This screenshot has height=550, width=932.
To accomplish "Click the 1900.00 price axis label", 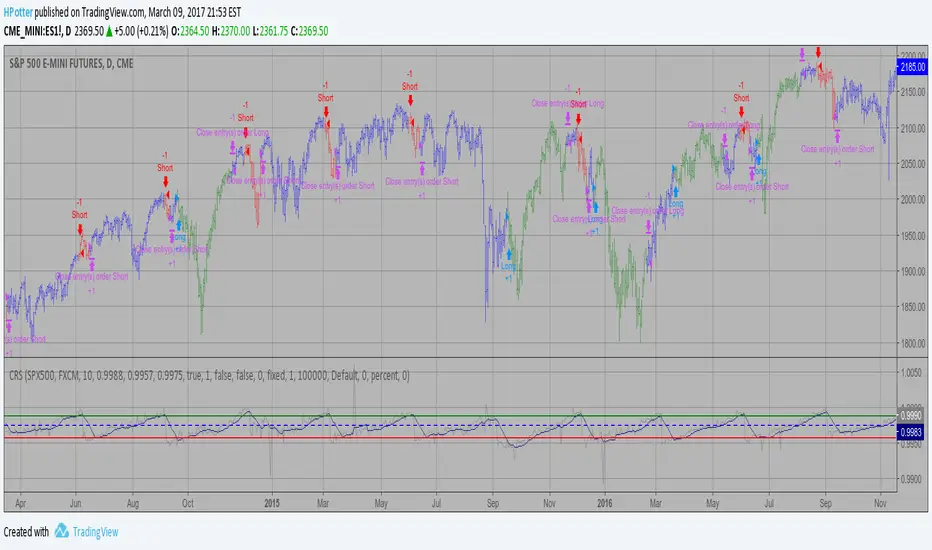I will [912, 271].
